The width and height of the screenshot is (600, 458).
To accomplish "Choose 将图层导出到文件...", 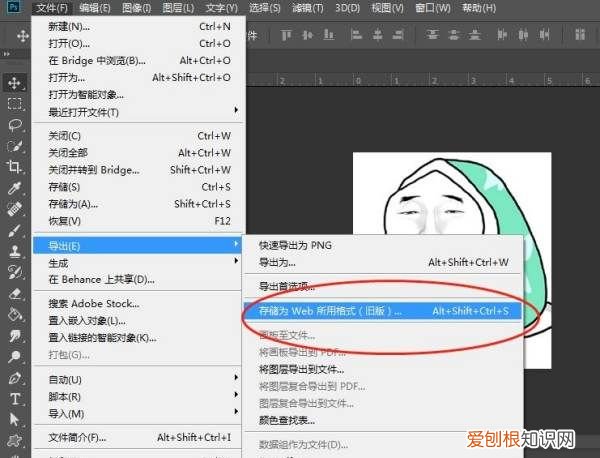I will pos(383,369).
